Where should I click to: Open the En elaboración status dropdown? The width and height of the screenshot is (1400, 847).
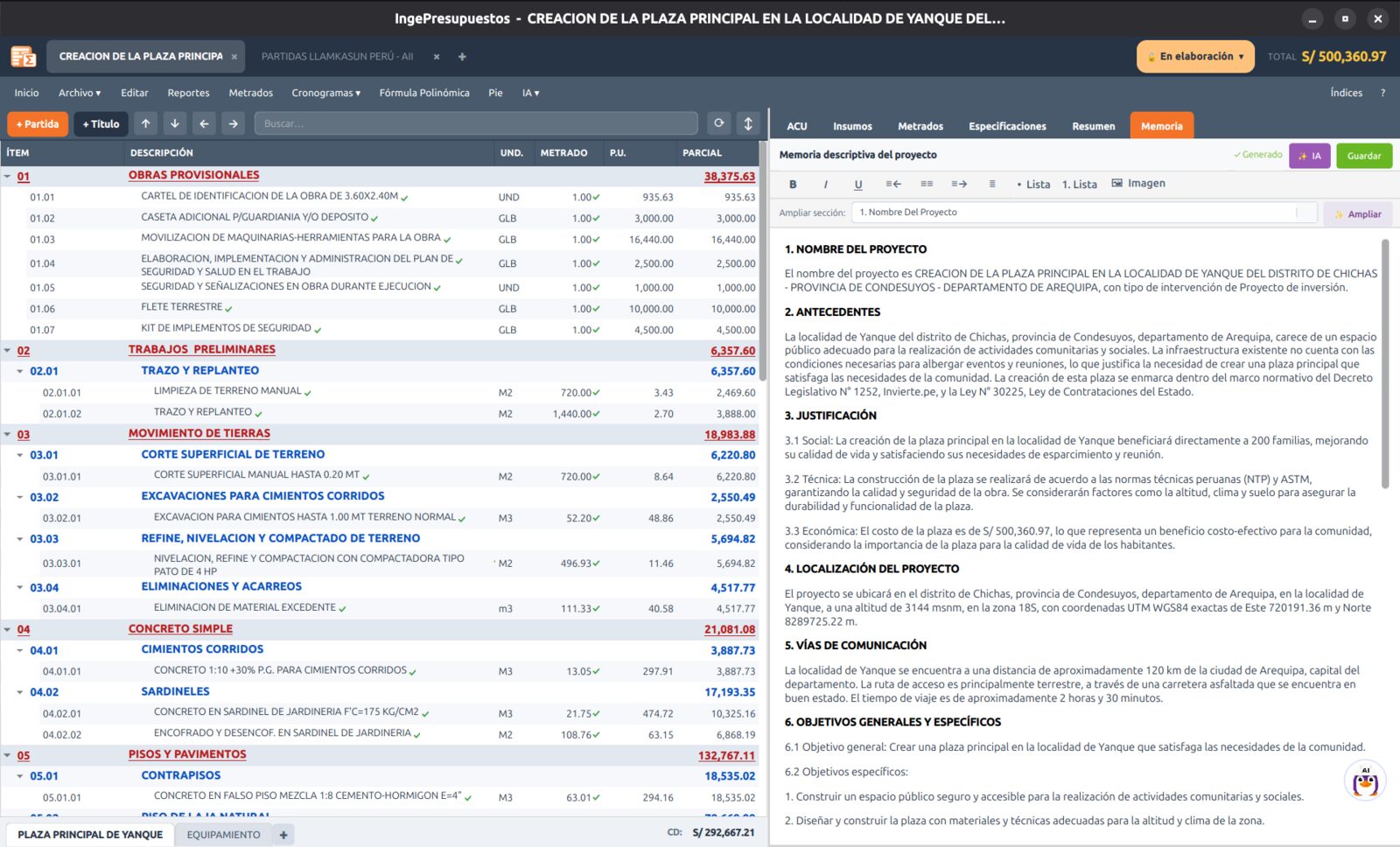[1195, 57]
